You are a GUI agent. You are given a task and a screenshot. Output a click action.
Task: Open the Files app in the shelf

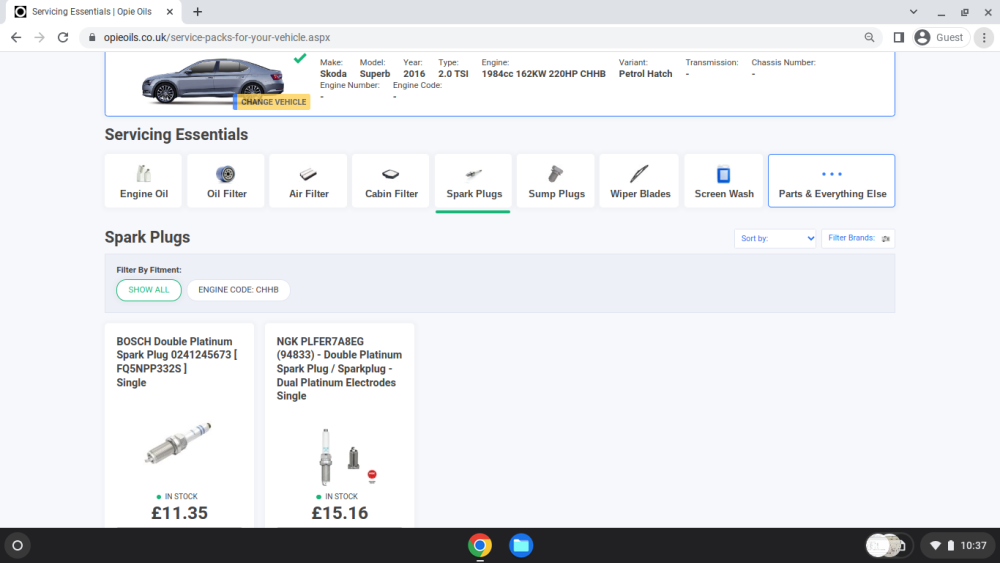[x=521, y=546]
